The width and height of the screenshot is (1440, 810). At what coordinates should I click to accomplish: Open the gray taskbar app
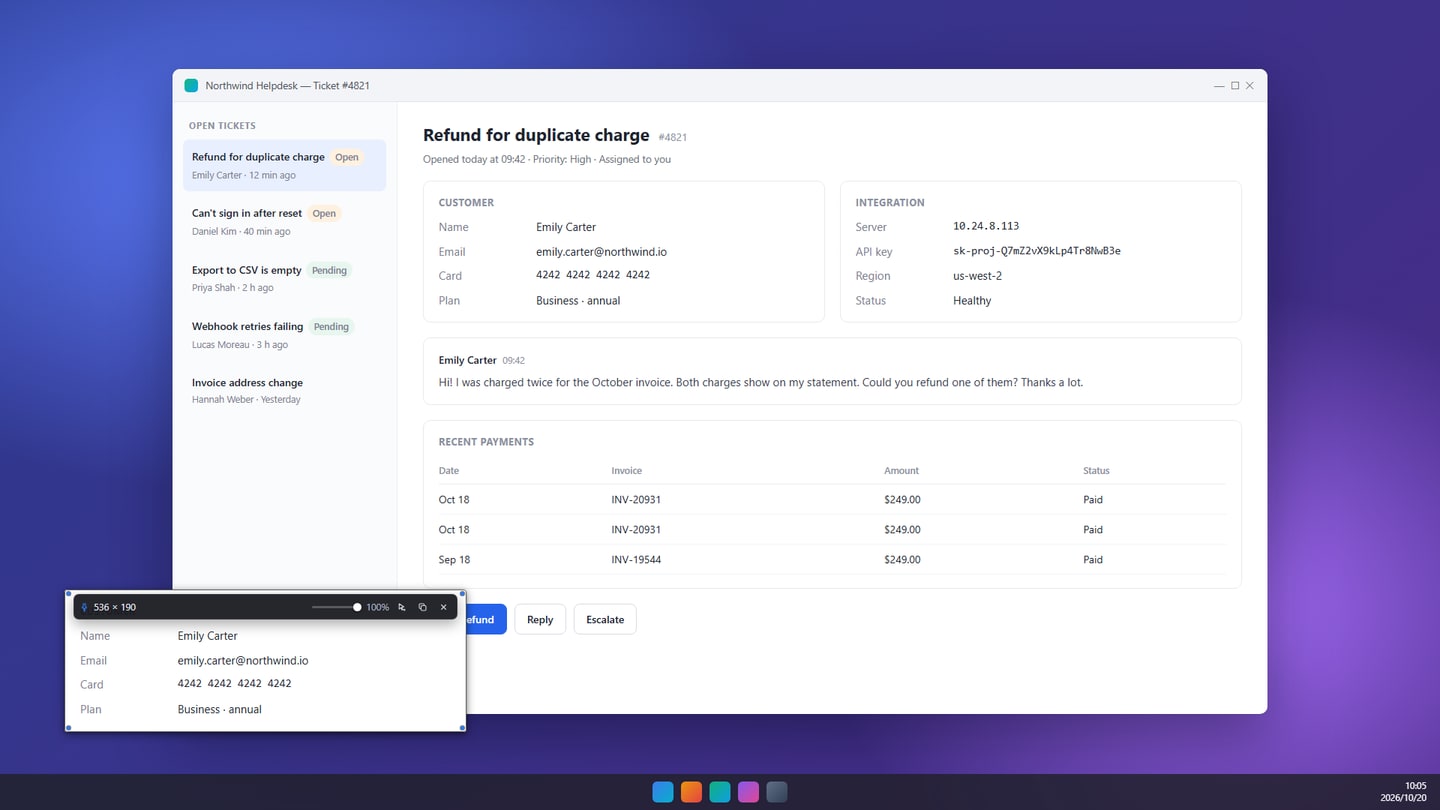click(x=777, y=792)
